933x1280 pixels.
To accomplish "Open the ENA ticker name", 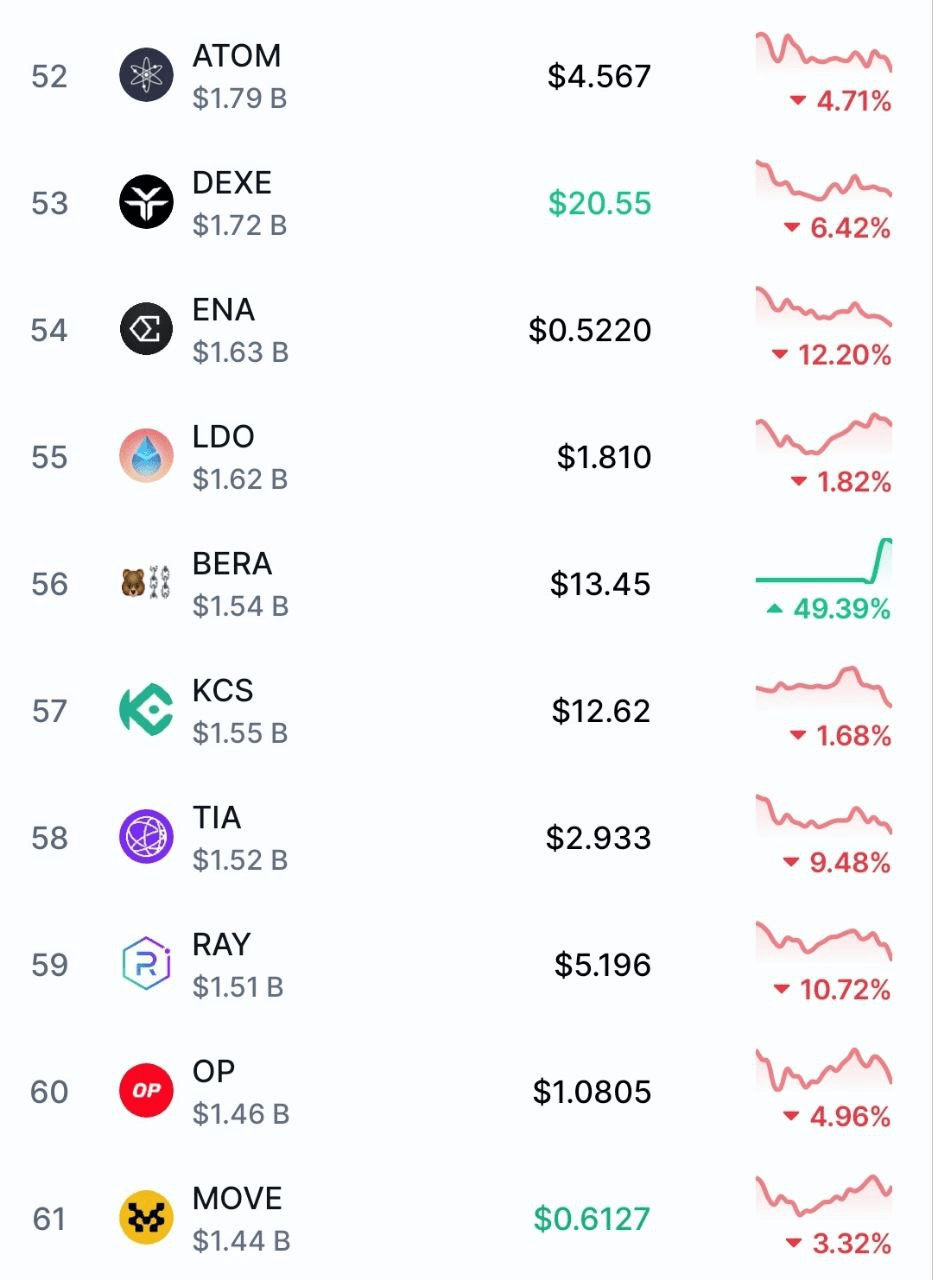I will [224, 311].
